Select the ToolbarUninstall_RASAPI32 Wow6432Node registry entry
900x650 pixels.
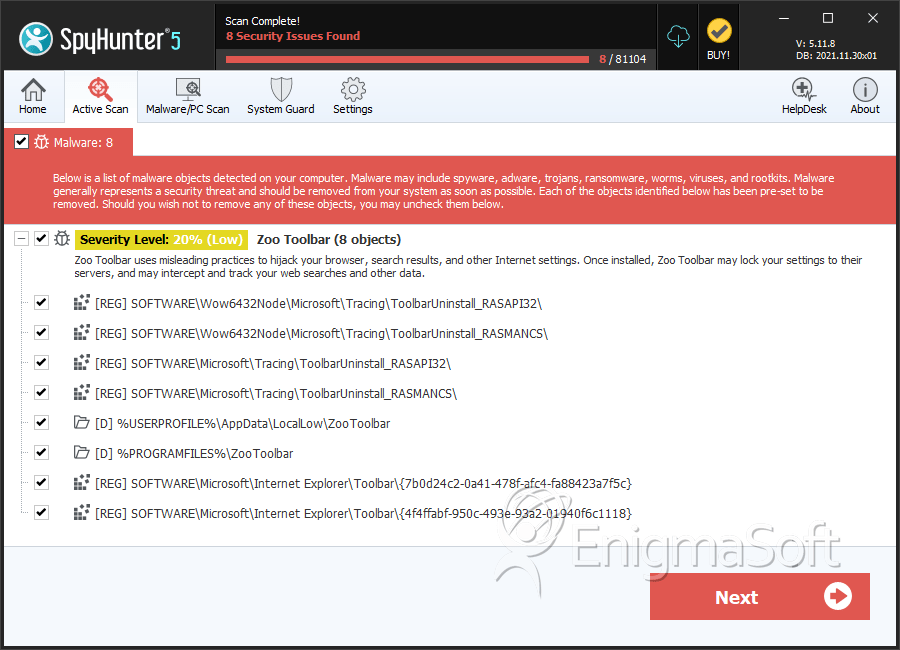pos(319,303)
